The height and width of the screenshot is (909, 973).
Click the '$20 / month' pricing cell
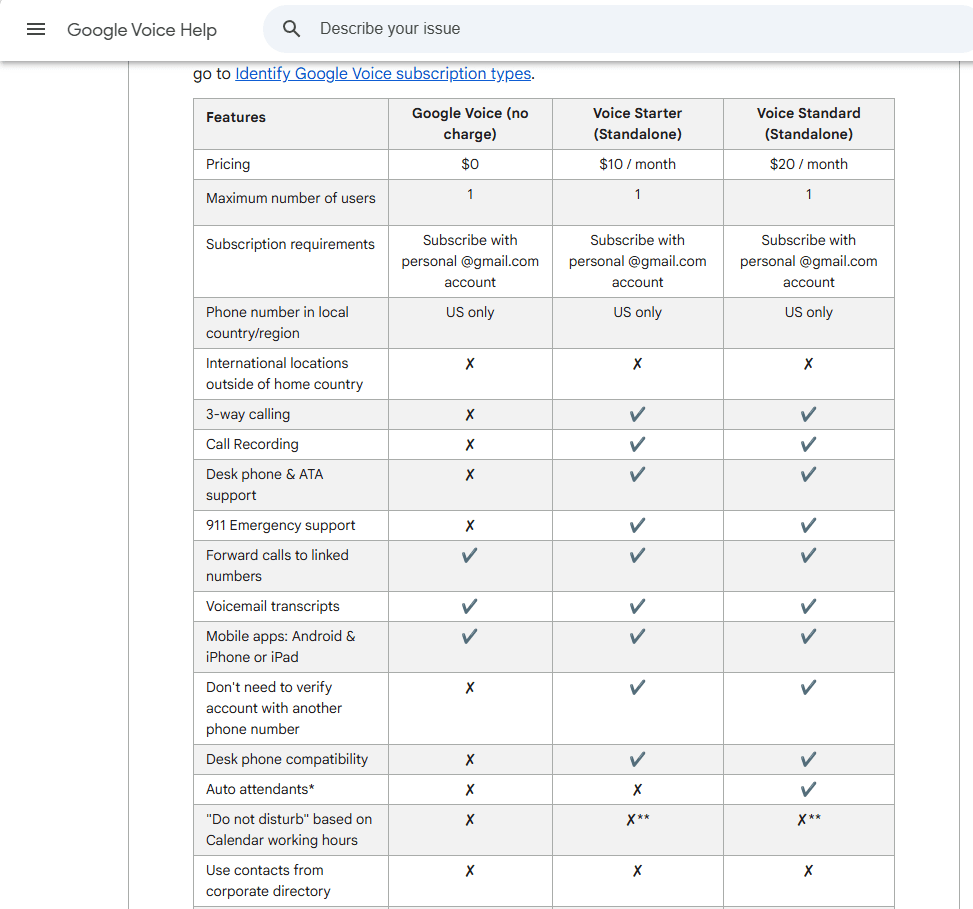click(x=809, y=164)
